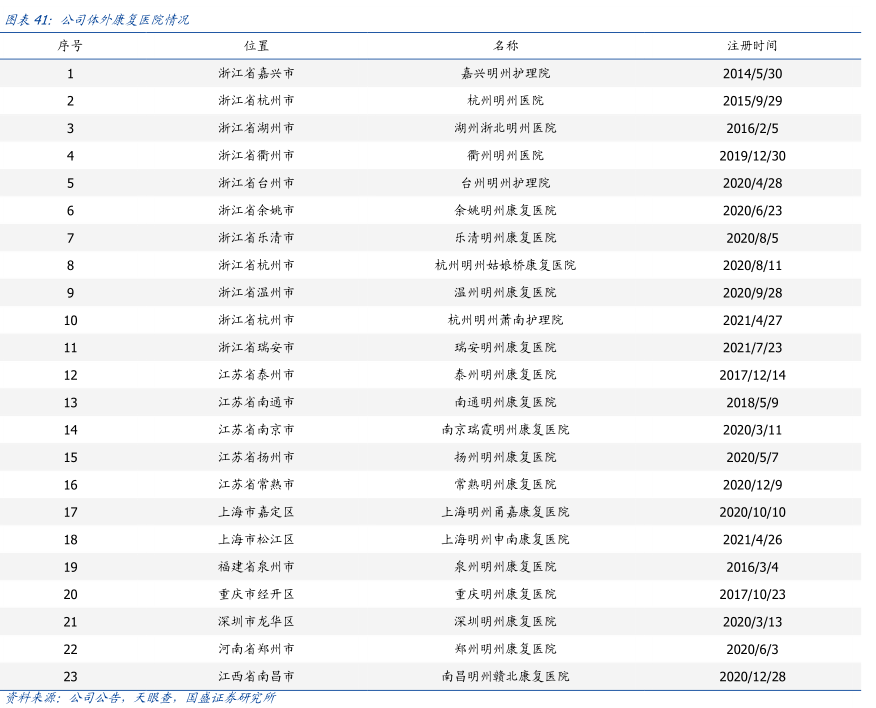Image resolution: width=876 pixels, height=708 pixels.
Task: Click the date 2020/12/28
Action: click(x=752, y=676)
